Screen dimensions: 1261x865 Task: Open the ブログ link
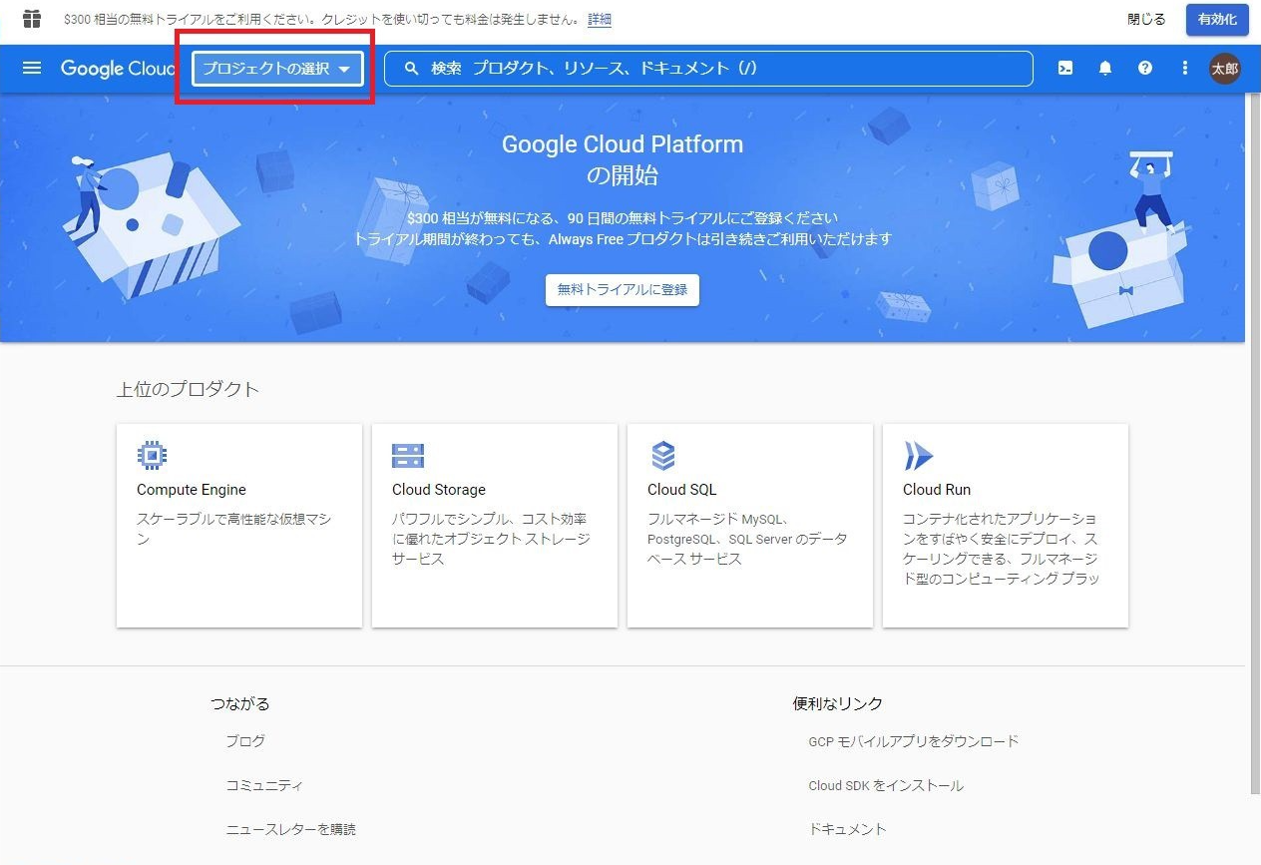(x=245, y=741)
